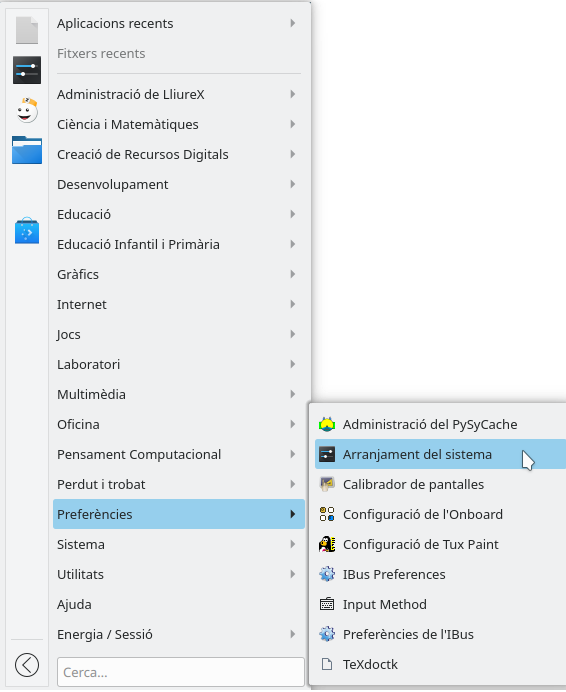
Task: Launch the blue shopping bag store icon
Action: pyautogui.click(x=27, y=230)
